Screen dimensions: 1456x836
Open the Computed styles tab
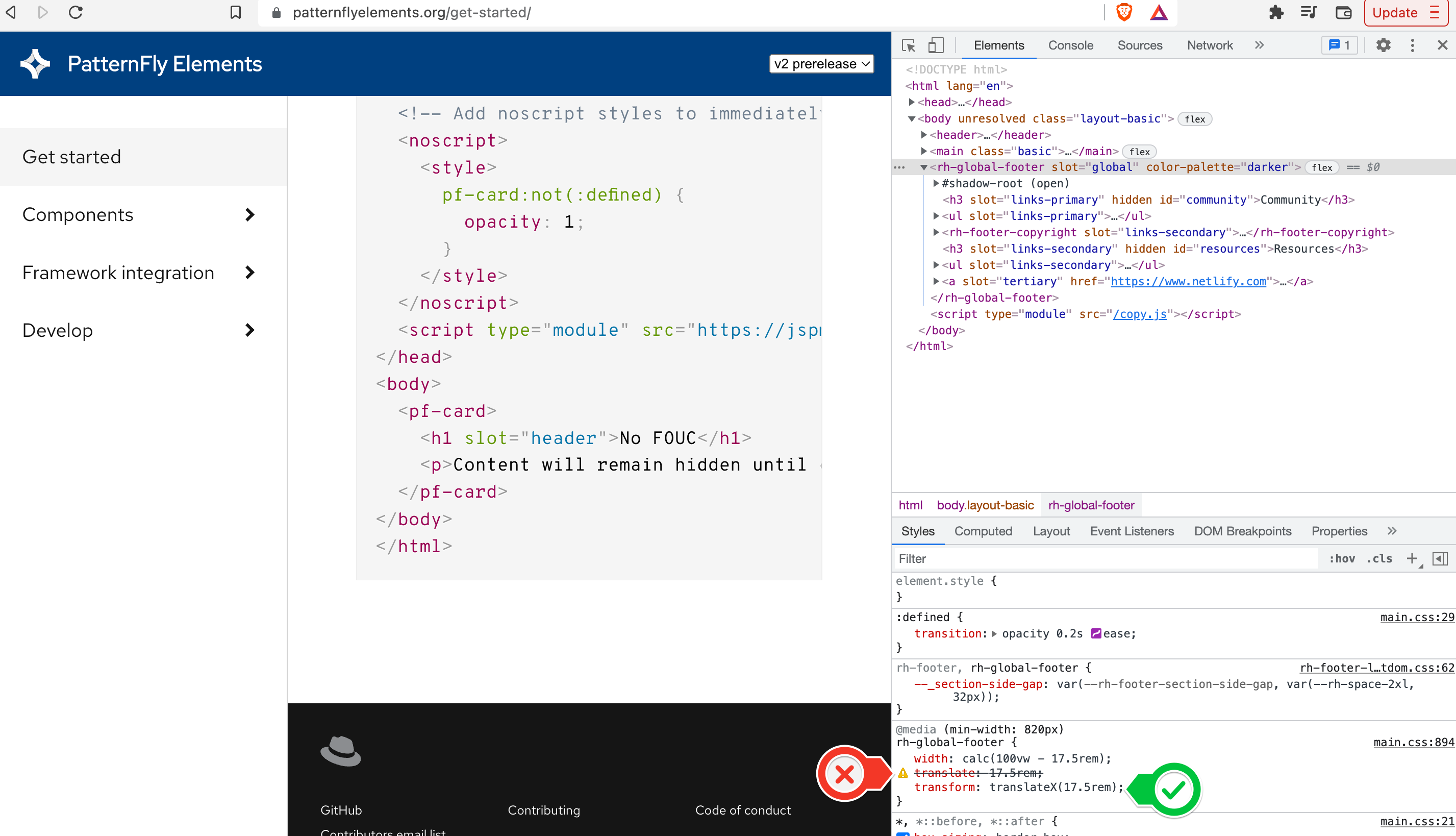click(983, 531)
